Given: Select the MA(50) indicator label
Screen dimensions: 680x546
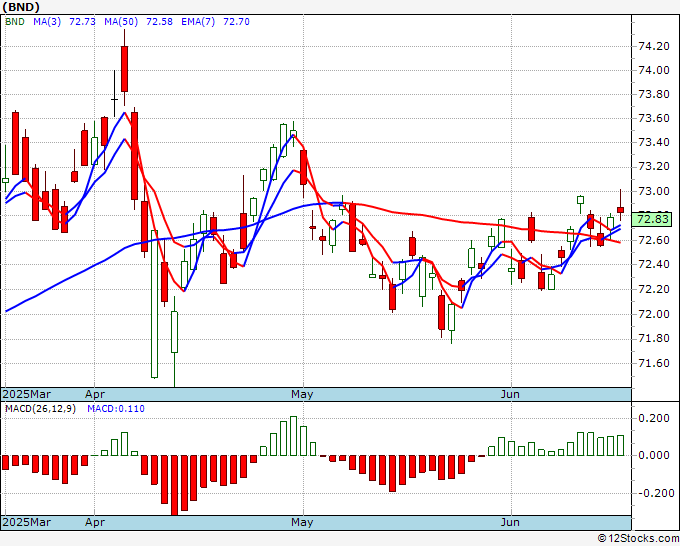Looking at the screenshot, I should [121, 22].
